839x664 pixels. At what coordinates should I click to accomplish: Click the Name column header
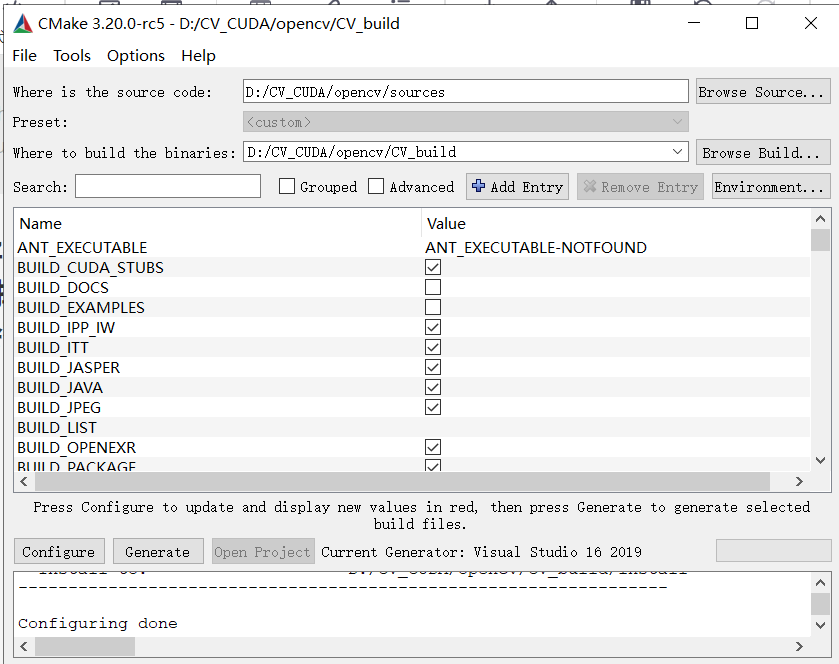[41, 224]
